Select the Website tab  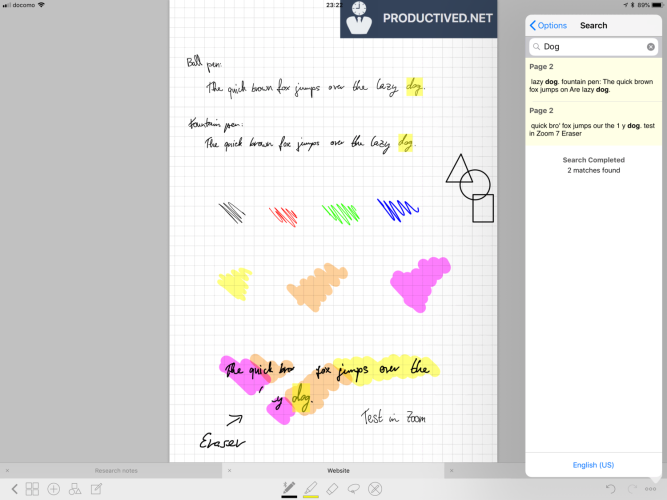[338, 471]
